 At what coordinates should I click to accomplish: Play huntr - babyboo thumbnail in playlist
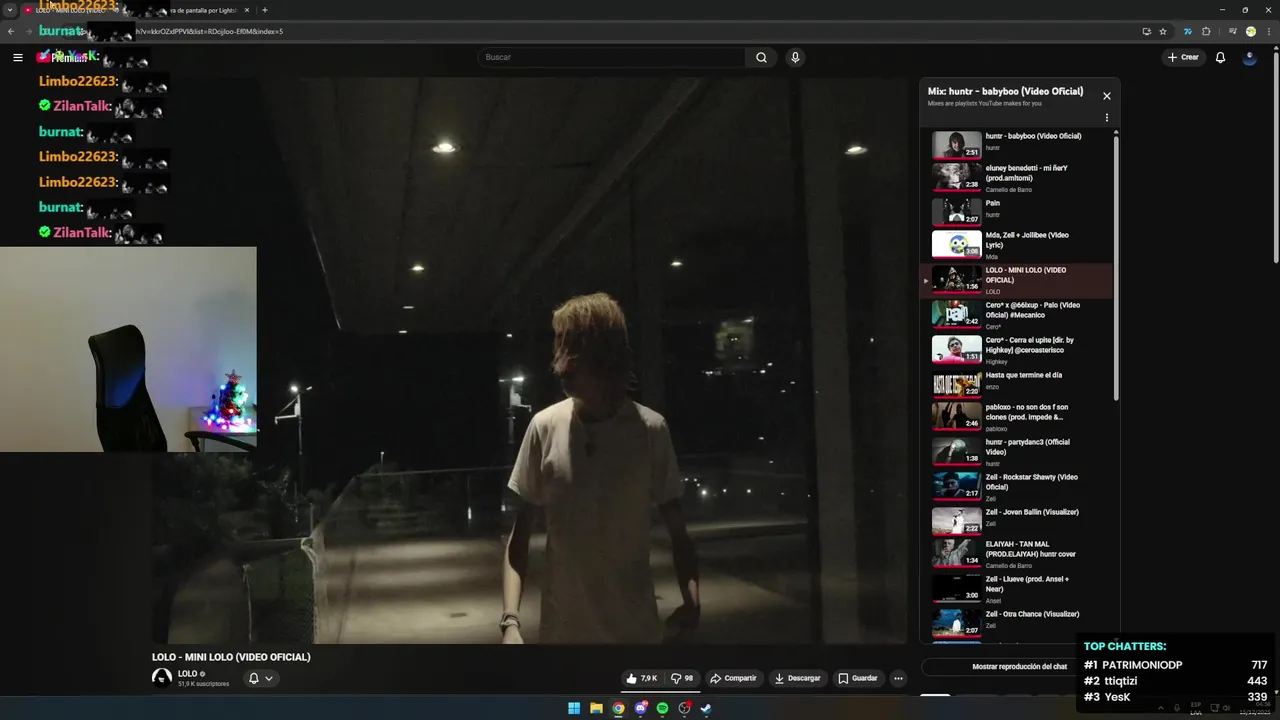pyautogui.click(x=957, y=145)
